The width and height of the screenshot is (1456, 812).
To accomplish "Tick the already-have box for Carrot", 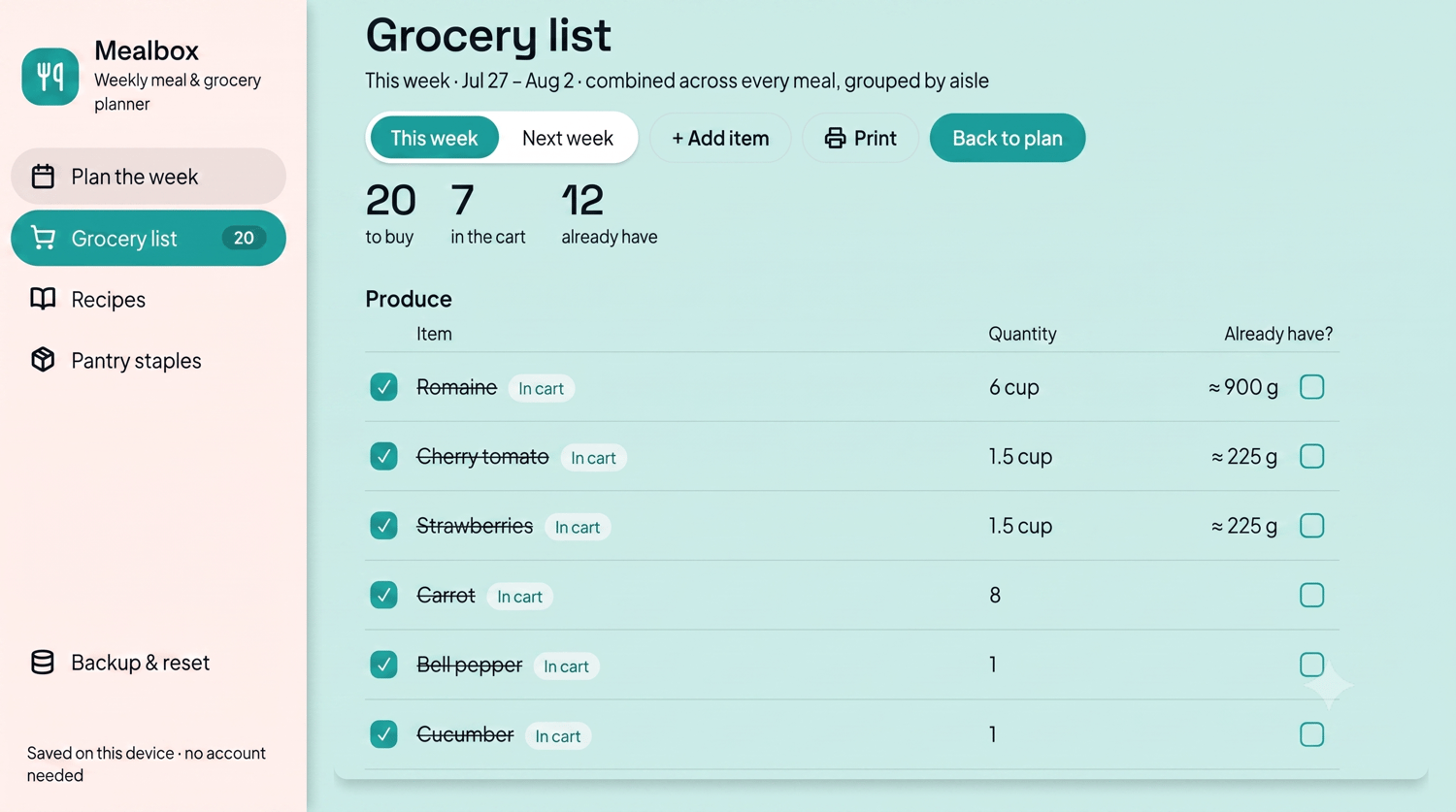I will point(1311,595).
